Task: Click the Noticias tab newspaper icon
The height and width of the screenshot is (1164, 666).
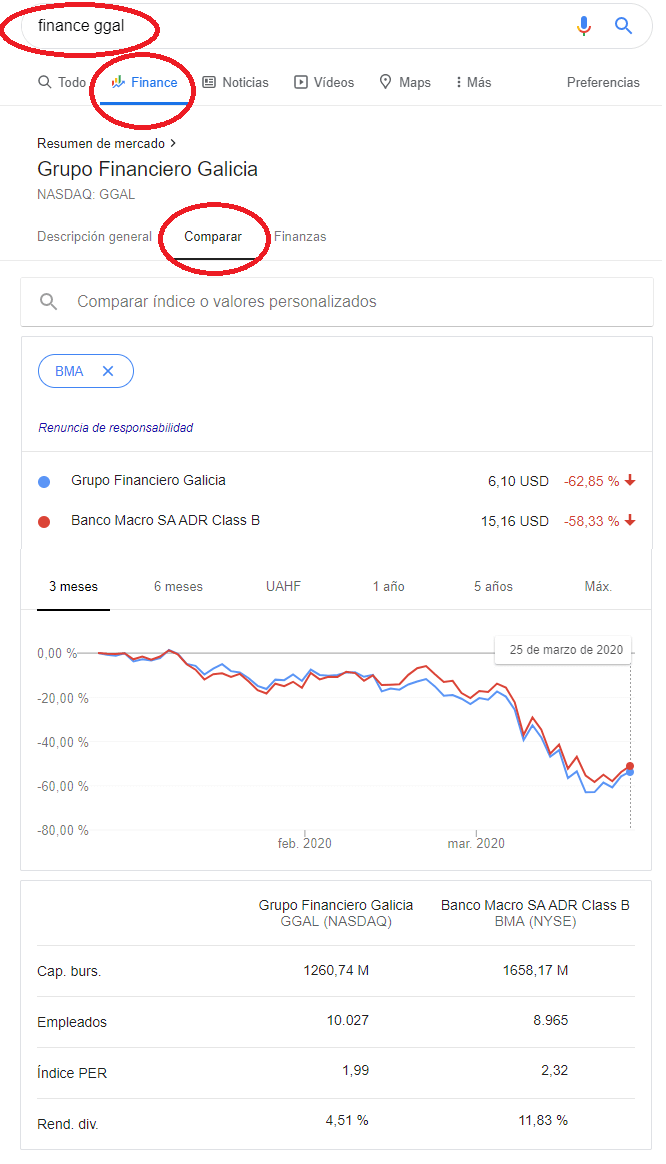Action: click(209, 82)
